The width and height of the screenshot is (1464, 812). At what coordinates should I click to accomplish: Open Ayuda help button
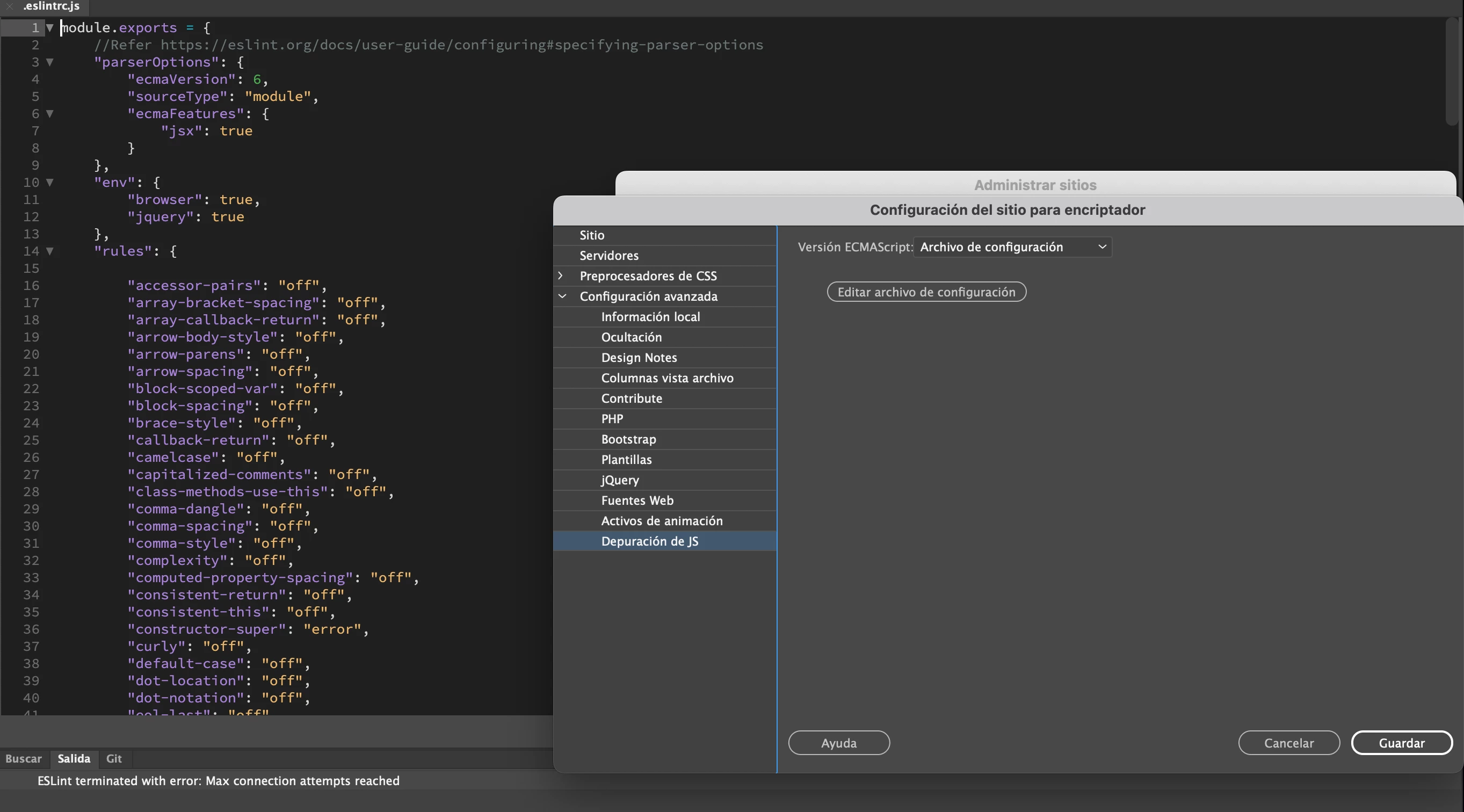pyautogui.click(x=838, y=743)
